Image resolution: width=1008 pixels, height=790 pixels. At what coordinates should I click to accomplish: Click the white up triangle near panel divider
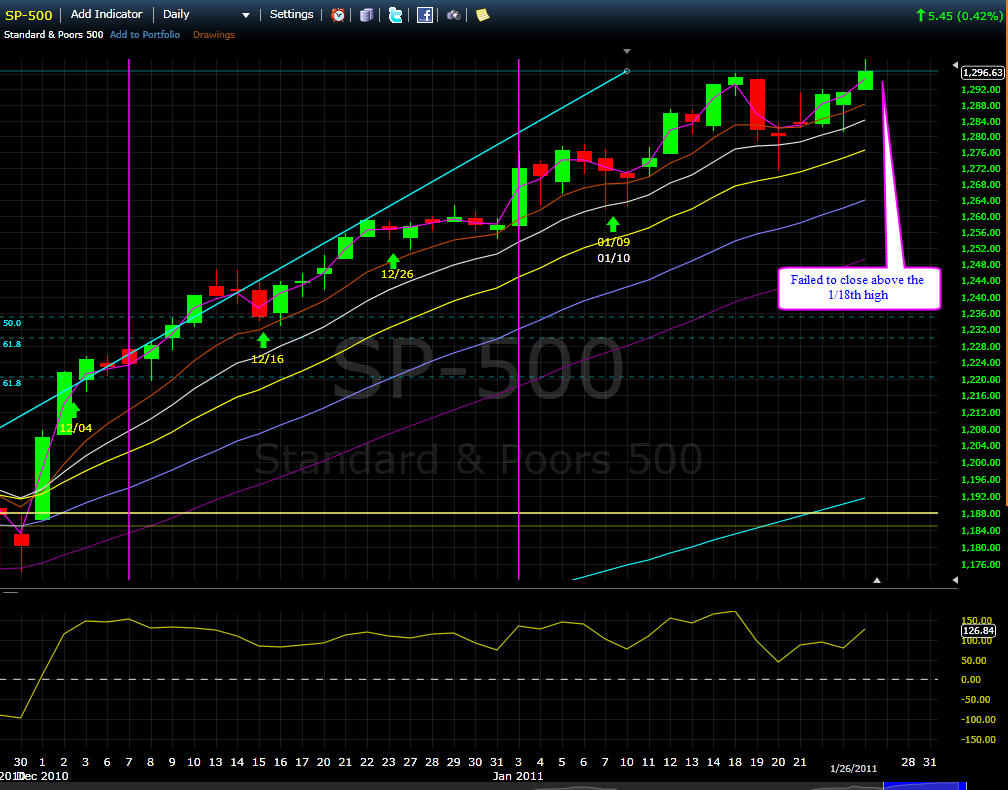point(877,580)
